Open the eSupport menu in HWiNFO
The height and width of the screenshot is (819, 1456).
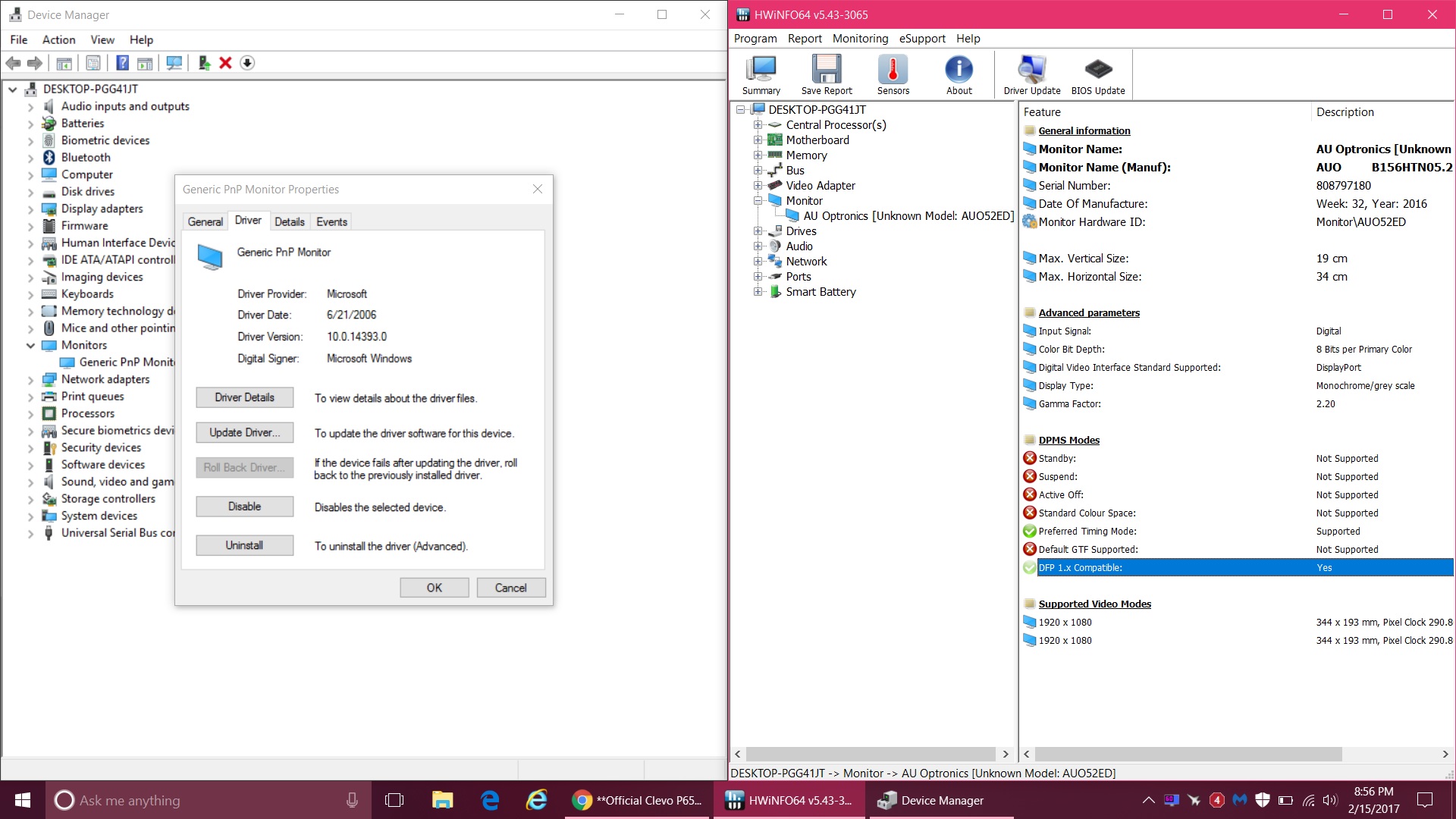922,39
